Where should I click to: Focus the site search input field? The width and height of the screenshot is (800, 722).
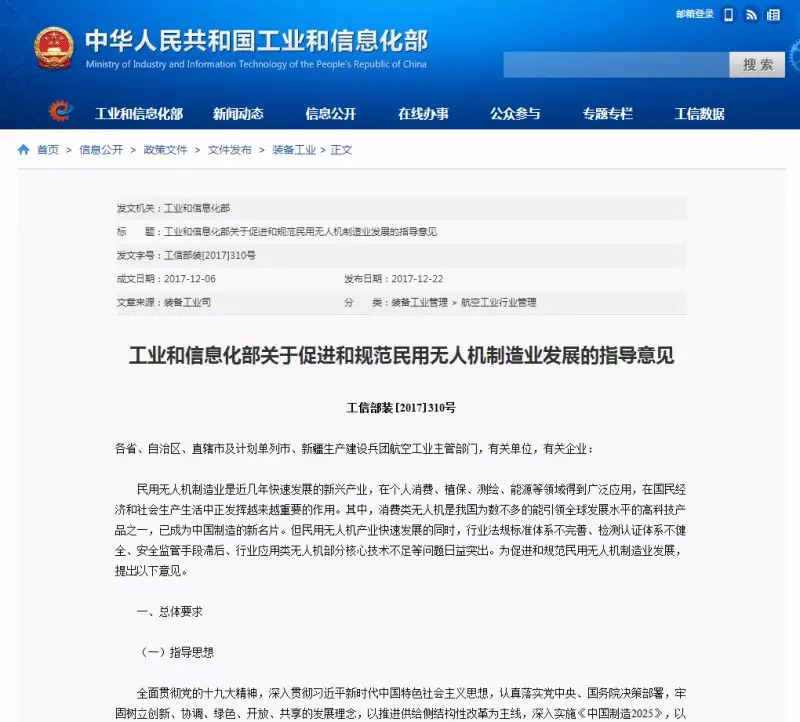(x=616, y=65)
